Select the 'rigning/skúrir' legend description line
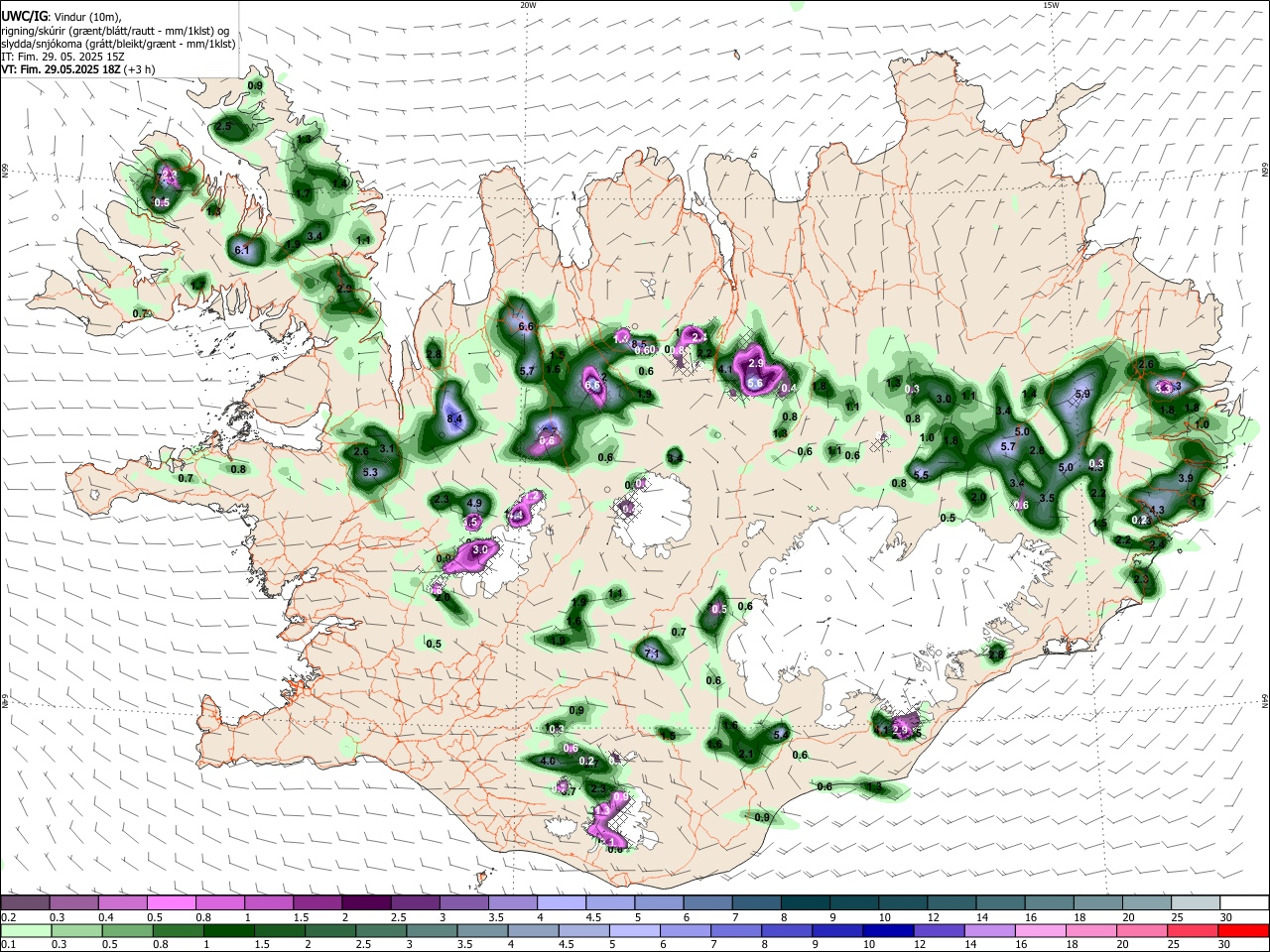 (114, 31)
